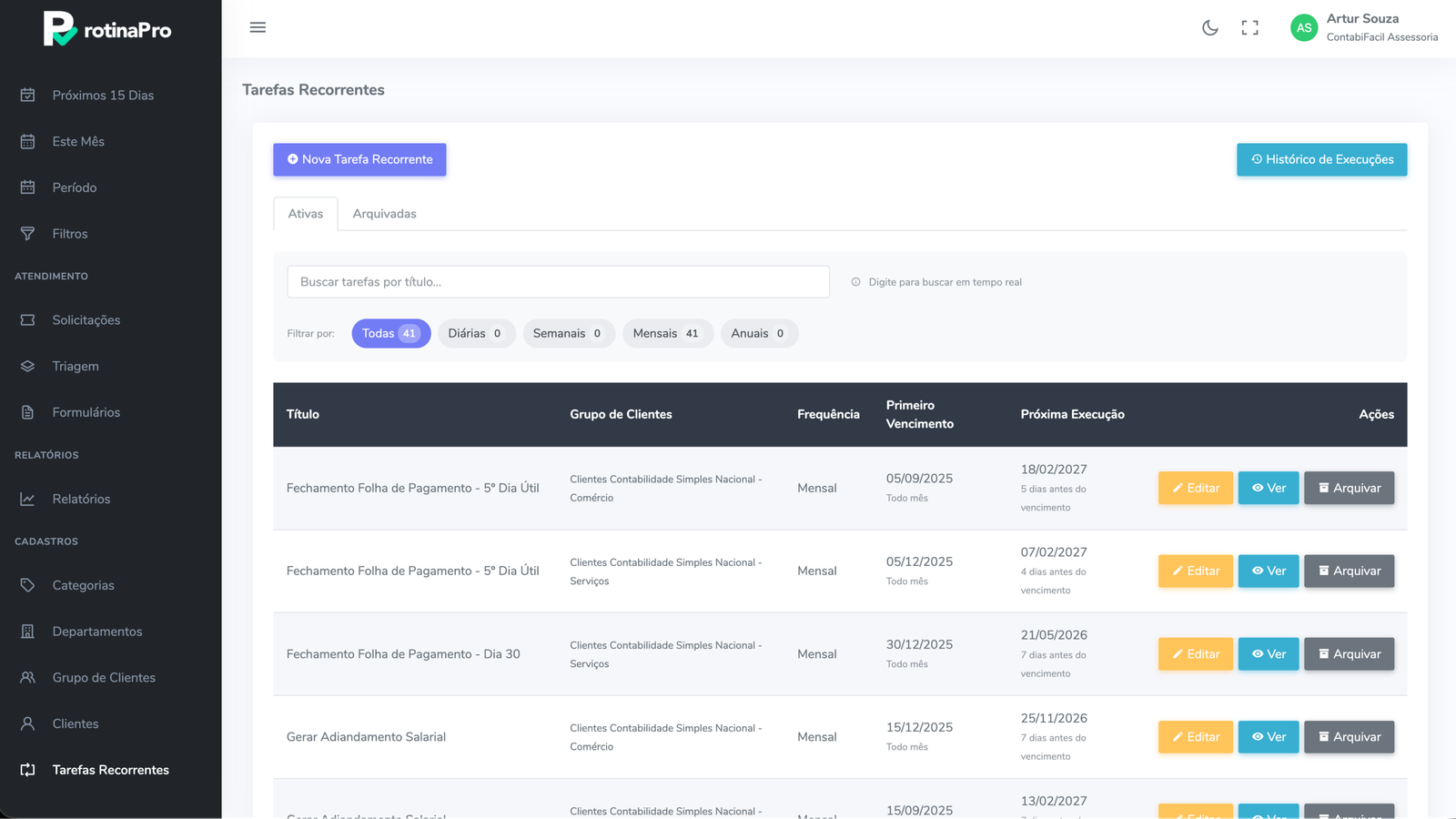Archive the Gerar Adiandamento Salarial 25/11/2026 task
Screen dimensions: 1456x819
click(x=1349, y=737)
